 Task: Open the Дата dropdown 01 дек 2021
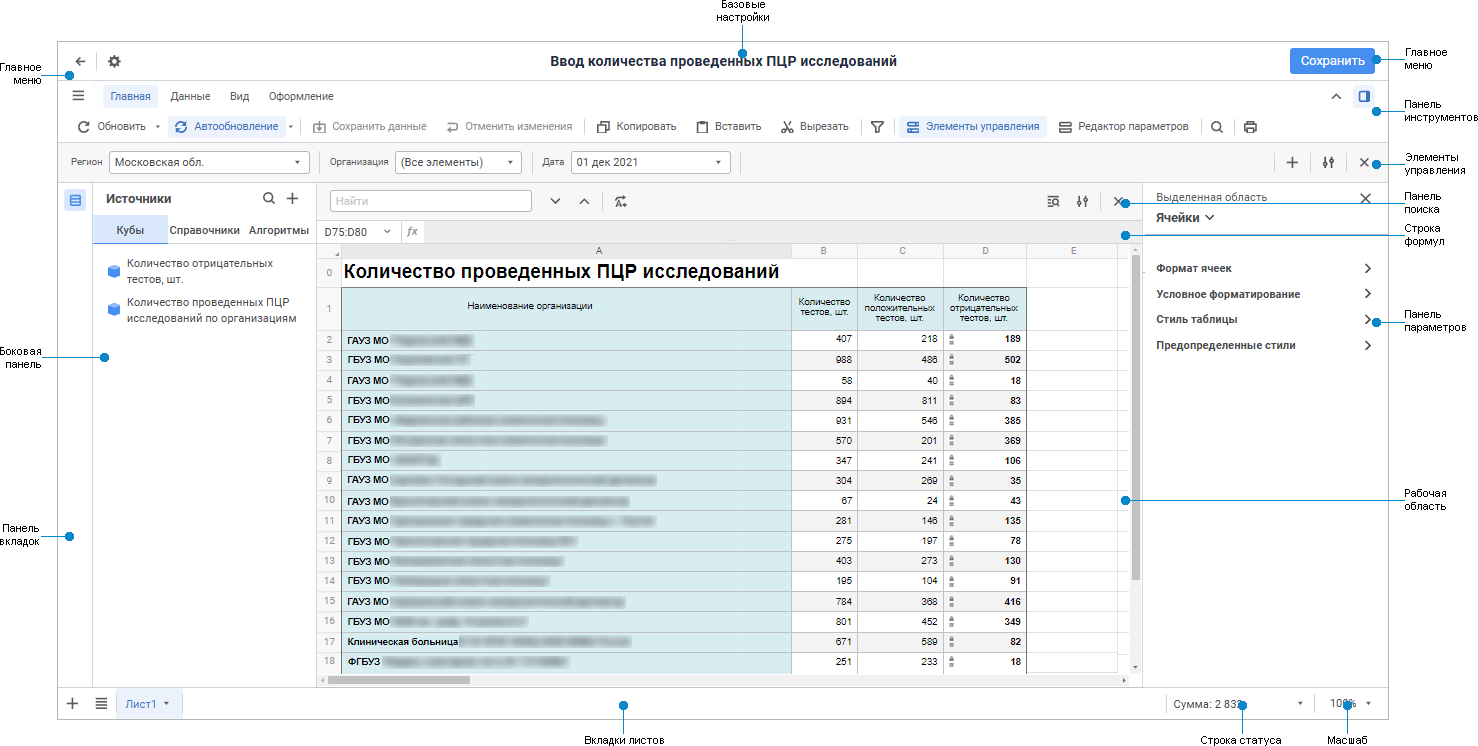coord(651,162)
